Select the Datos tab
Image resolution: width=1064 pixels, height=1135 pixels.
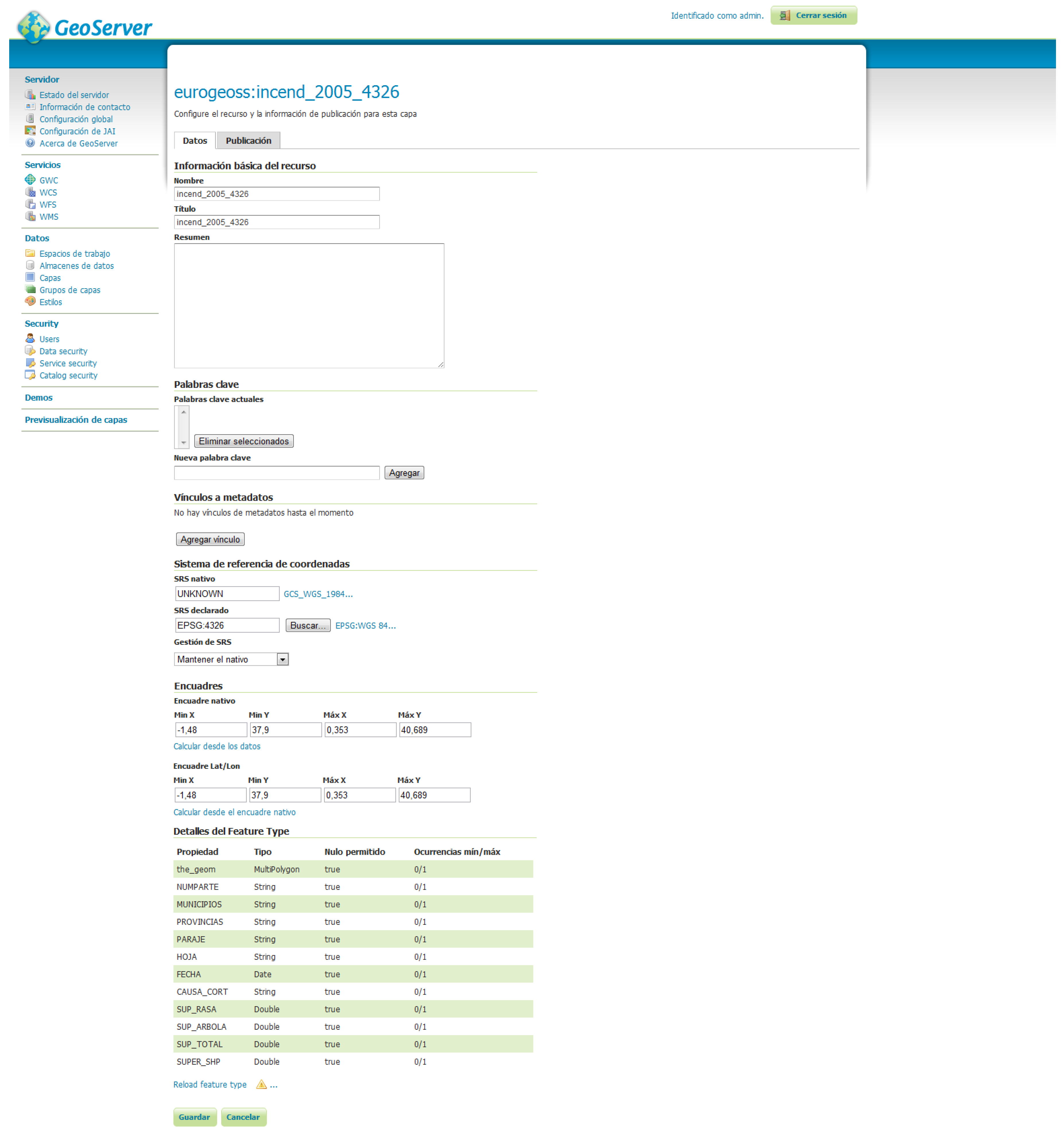click(x=195, y=141)
